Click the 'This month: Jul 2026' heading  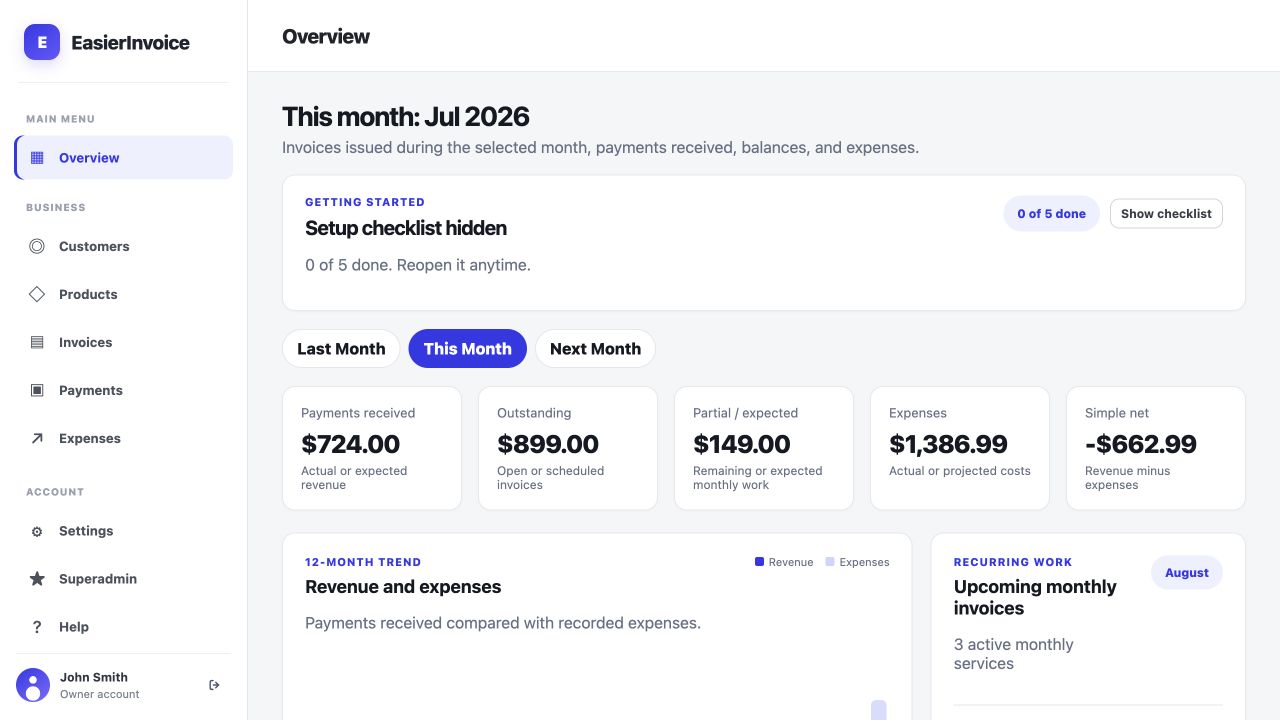(406, 117)
